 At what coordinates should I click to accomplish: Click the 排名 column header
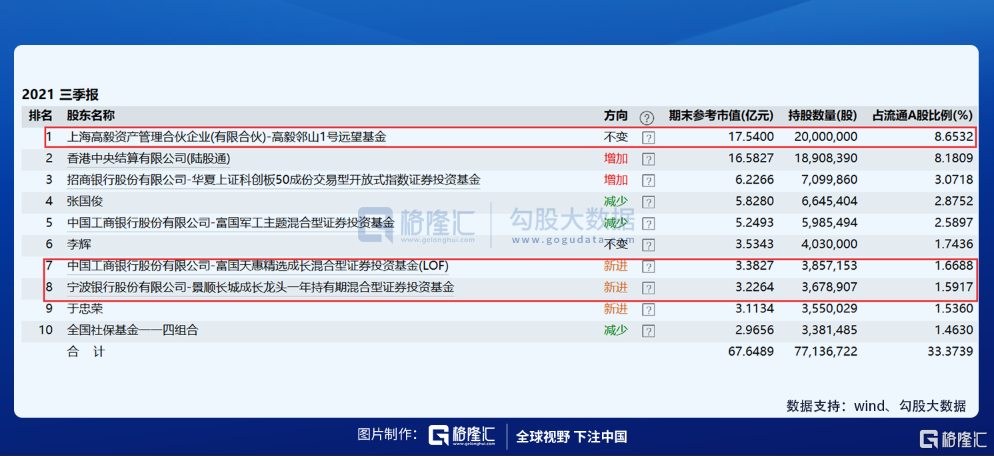(41, 116)
